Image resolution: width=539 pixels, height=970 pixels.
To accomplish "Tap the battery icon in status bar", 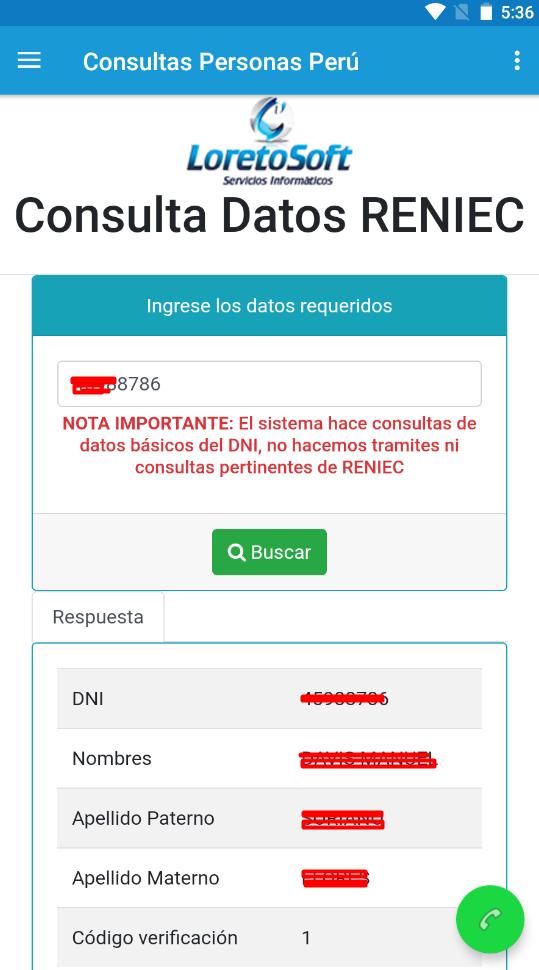I will coord(486,12).
